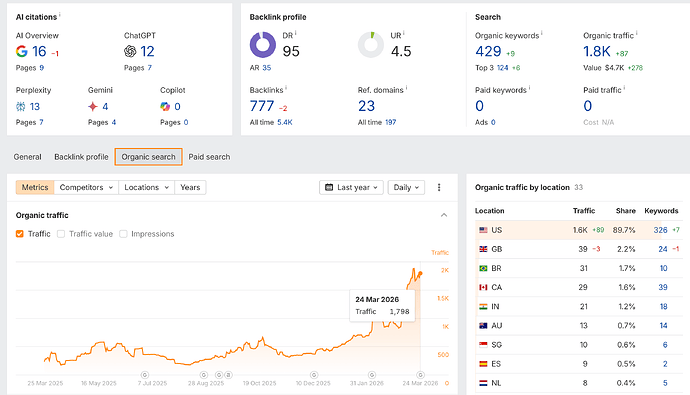Open the chart three-dot options menu
Image resolution: width=690 pixels, height=395 pixels.
(x=439, y=187)
